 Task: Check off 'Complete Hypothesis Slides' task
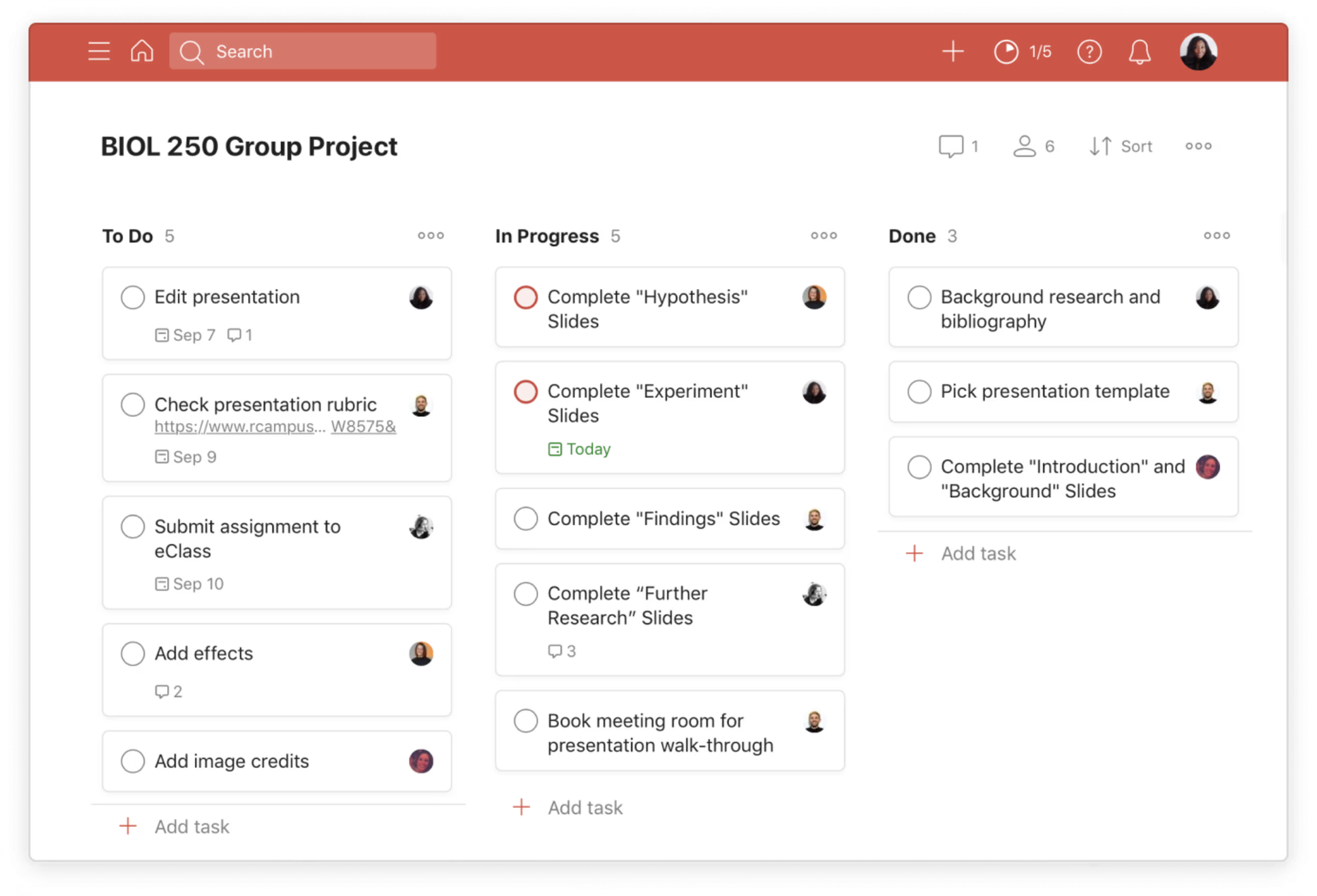point(525,298)
